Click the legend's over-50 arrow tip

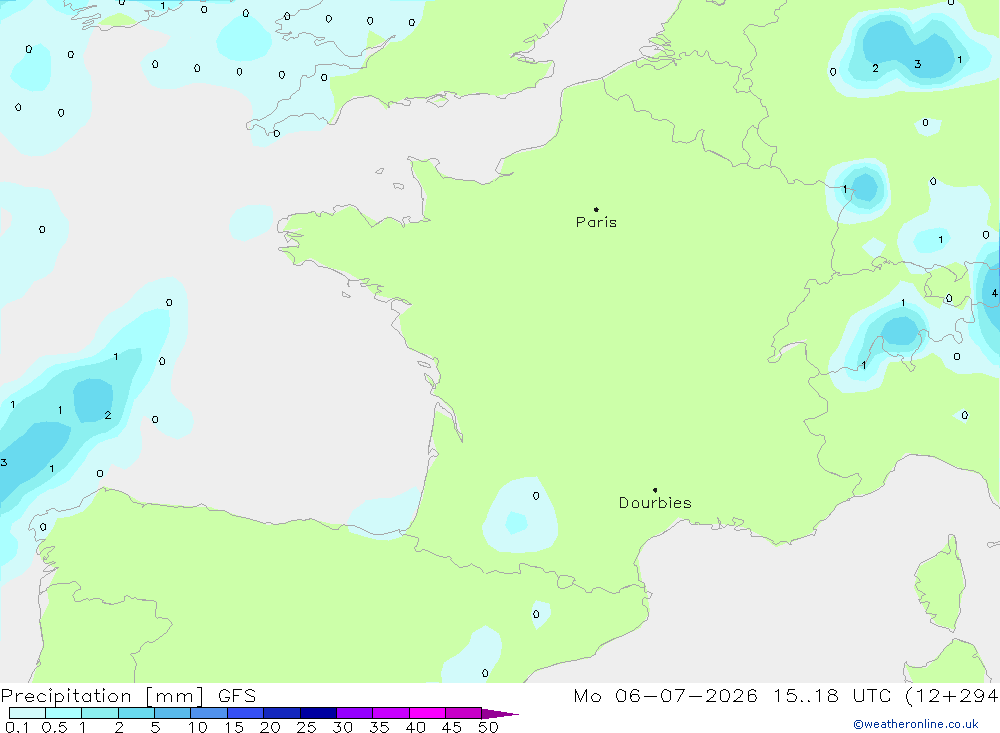(501, 714)
